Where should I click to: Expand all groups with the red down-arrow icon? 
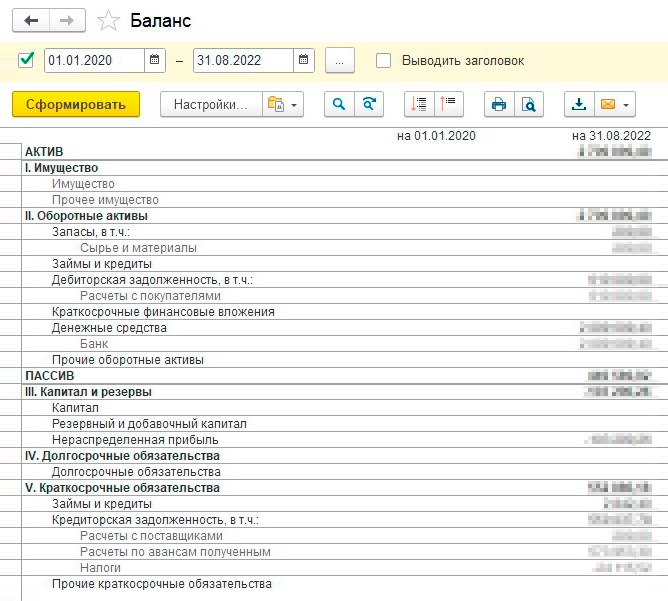(x=419, y=104)
